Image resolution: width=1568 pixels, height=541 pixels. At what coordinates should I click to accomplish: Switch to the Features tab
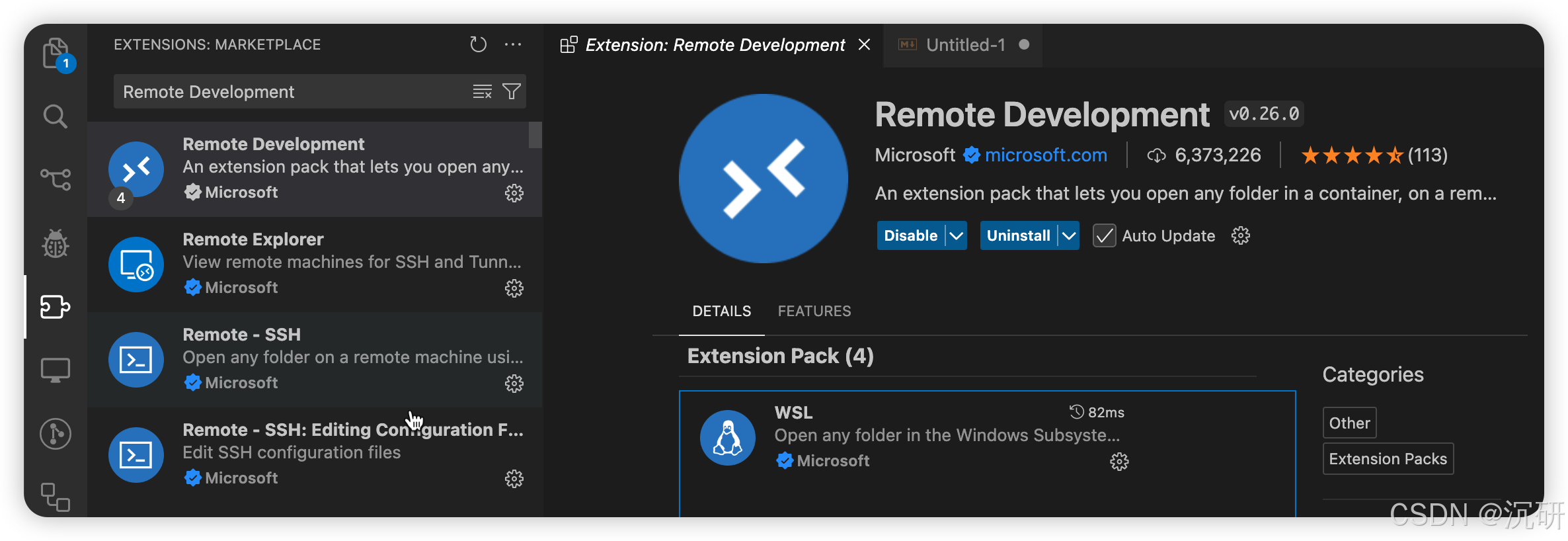[x=814, y=311]
